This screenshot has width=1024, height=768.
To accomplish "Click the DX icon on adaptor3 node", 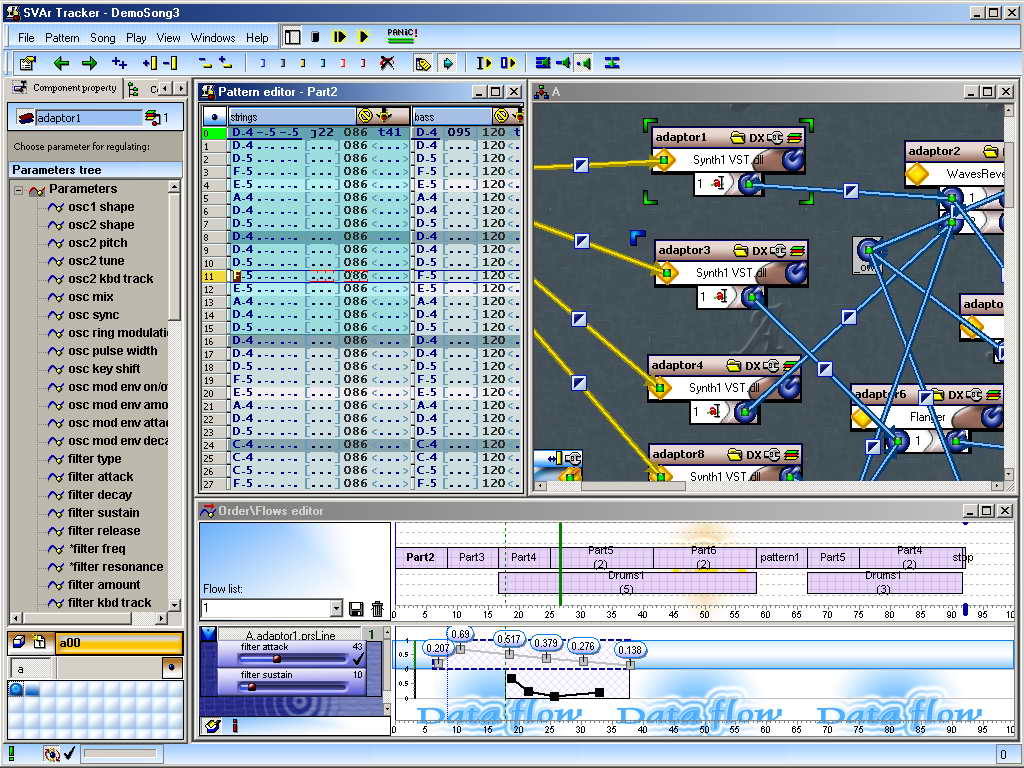I will (x=760, y=250).
